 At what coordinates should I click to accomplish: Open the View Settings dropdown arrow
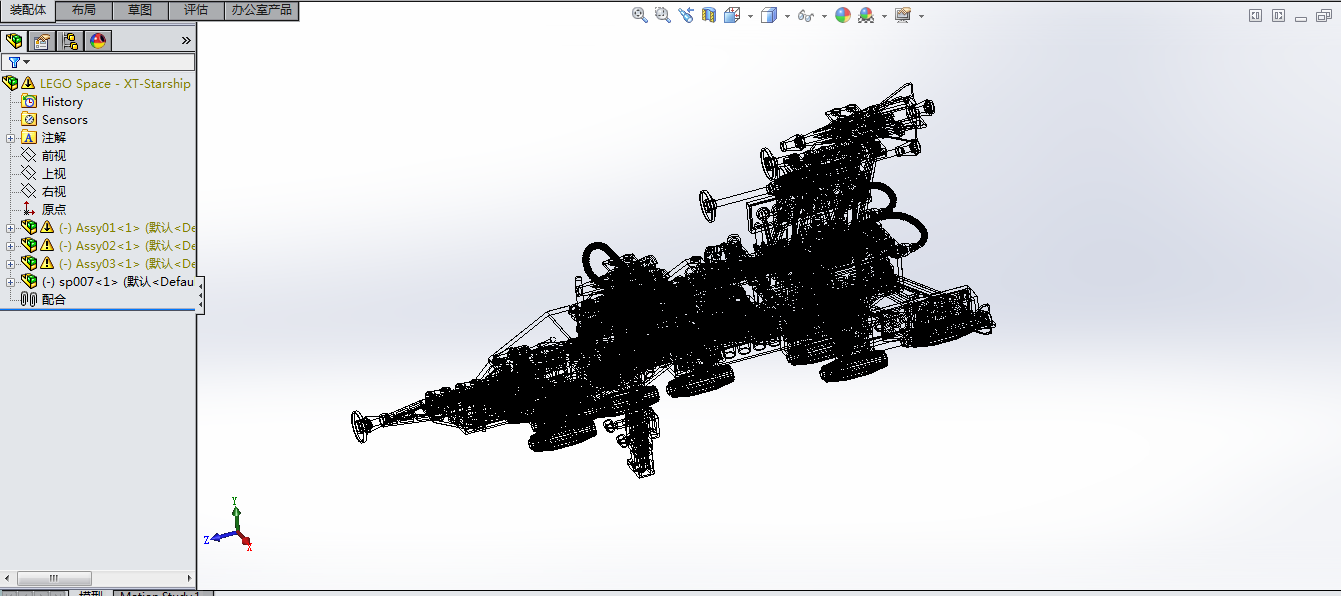(921, 16)
